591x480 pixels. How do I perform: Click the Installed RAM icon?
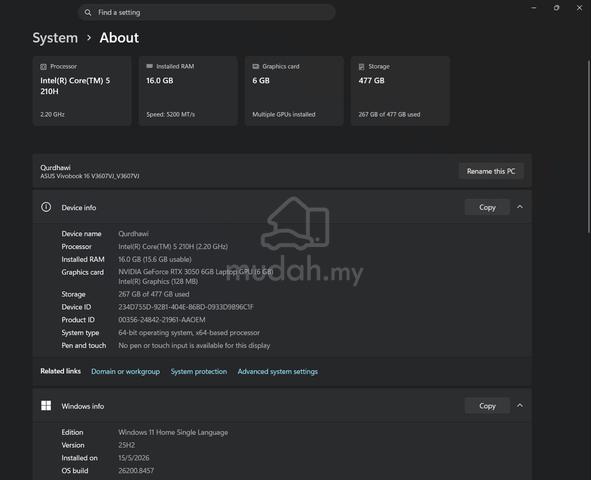pos(149,66)
